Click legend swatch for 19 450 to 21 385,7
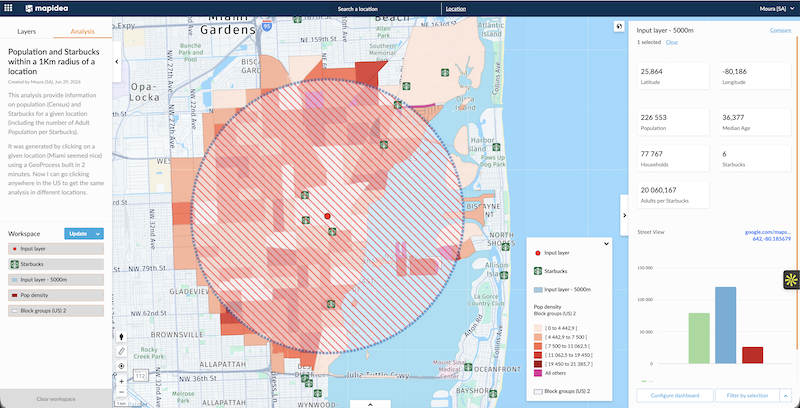The height and width of the screenshot is (408, 800). pos(538,364)
